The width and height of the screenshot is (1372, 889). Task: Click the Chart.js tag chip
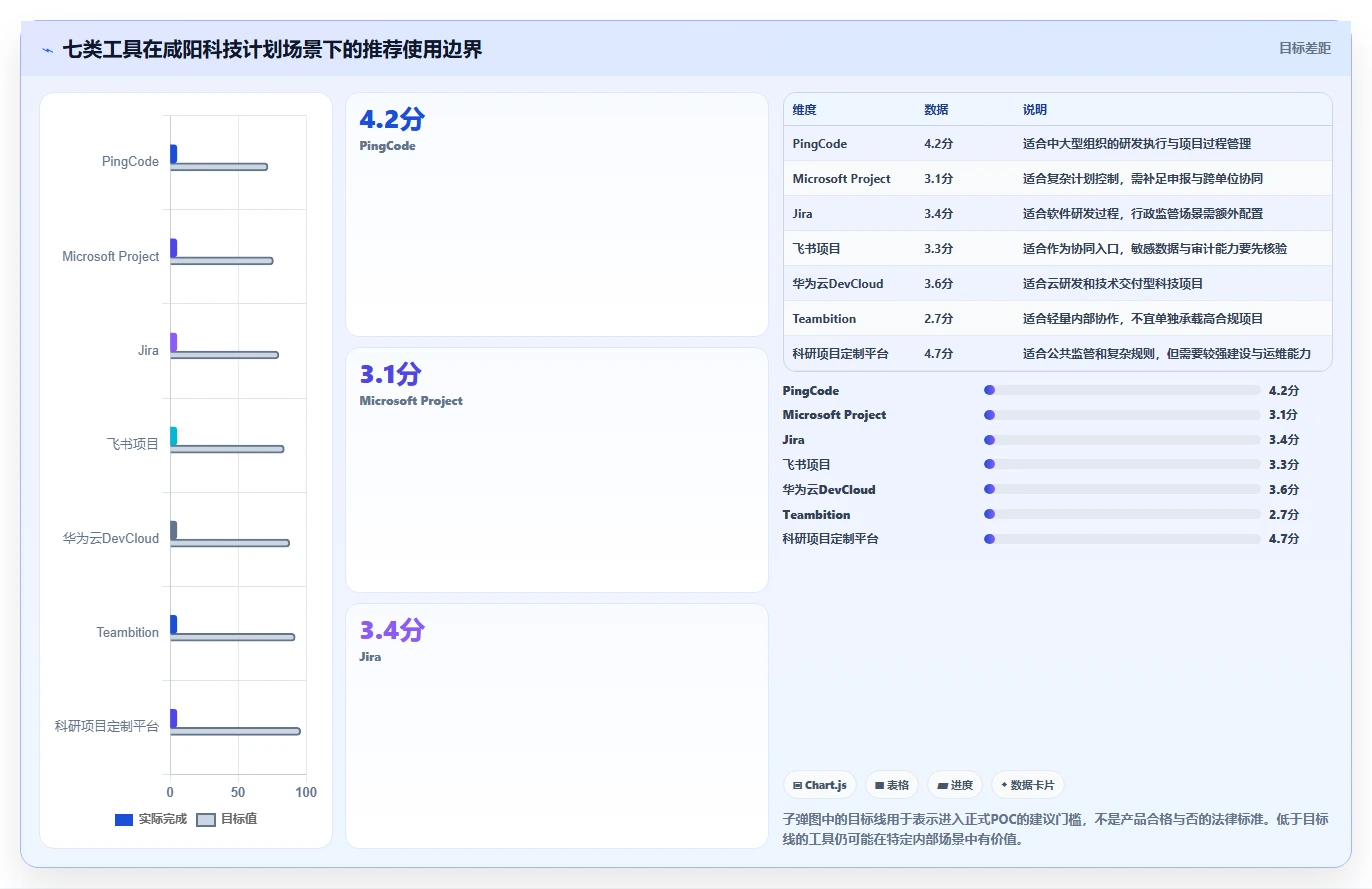pos(819,785)
